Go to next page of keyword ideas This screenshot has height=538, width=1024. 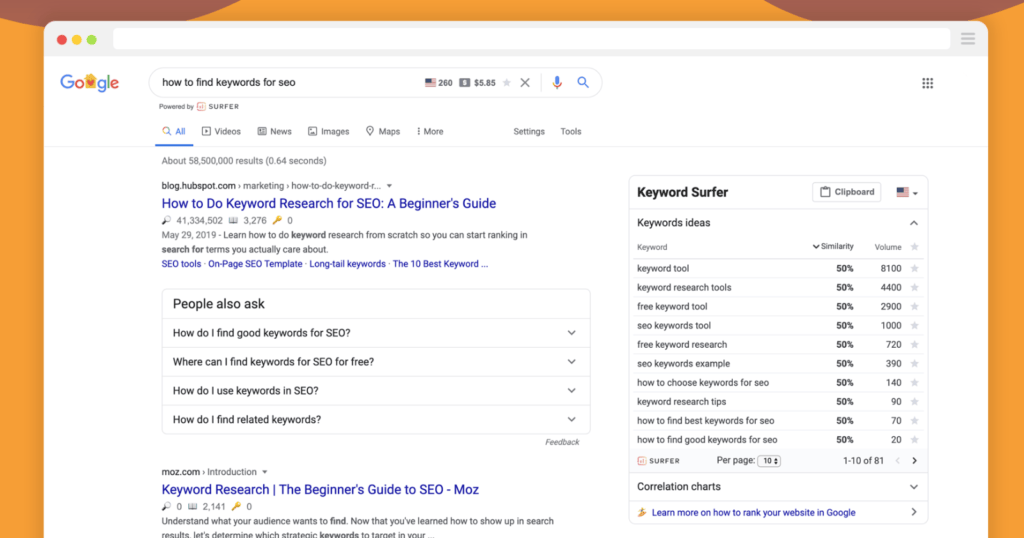point(914,461)
